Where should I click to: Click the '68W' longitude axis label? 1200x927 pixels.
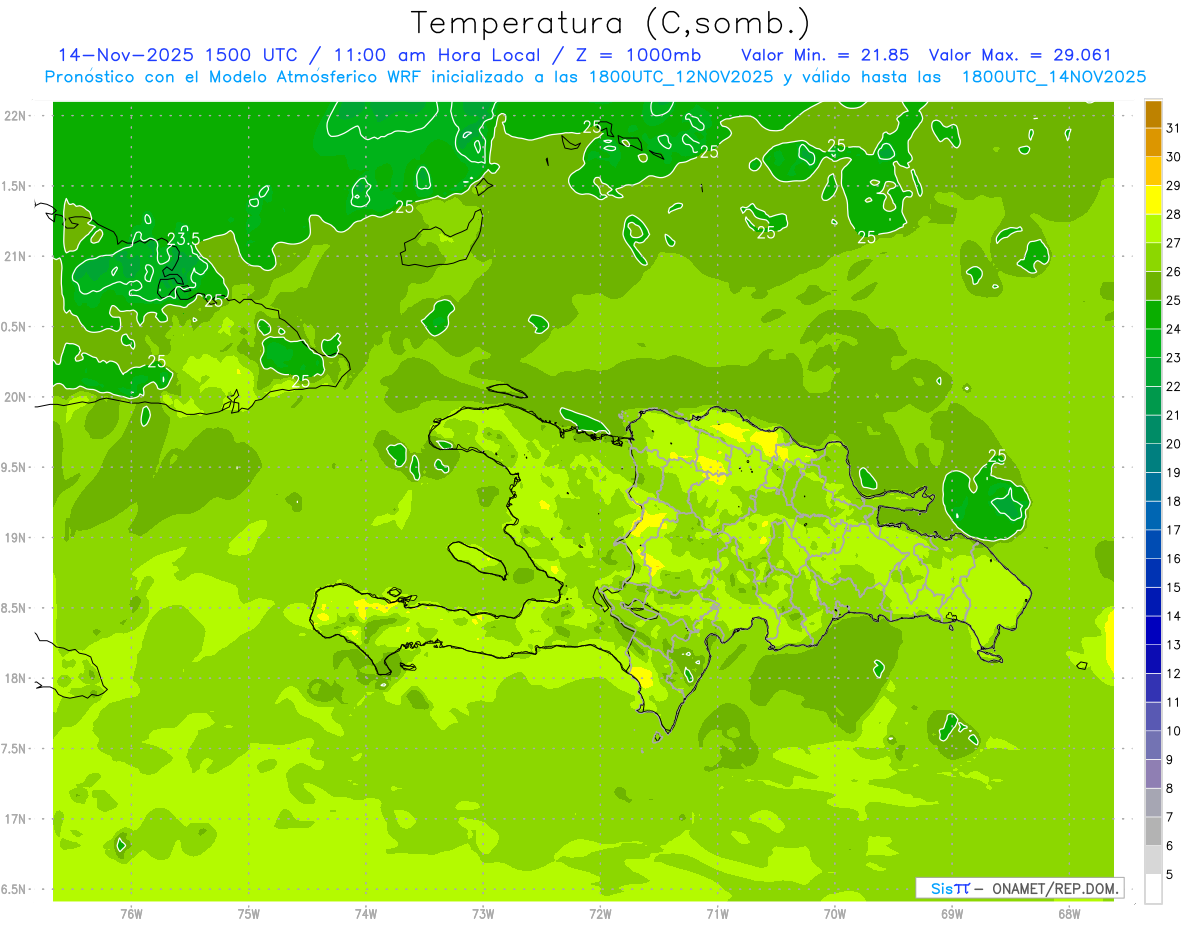pos(1069,915)
